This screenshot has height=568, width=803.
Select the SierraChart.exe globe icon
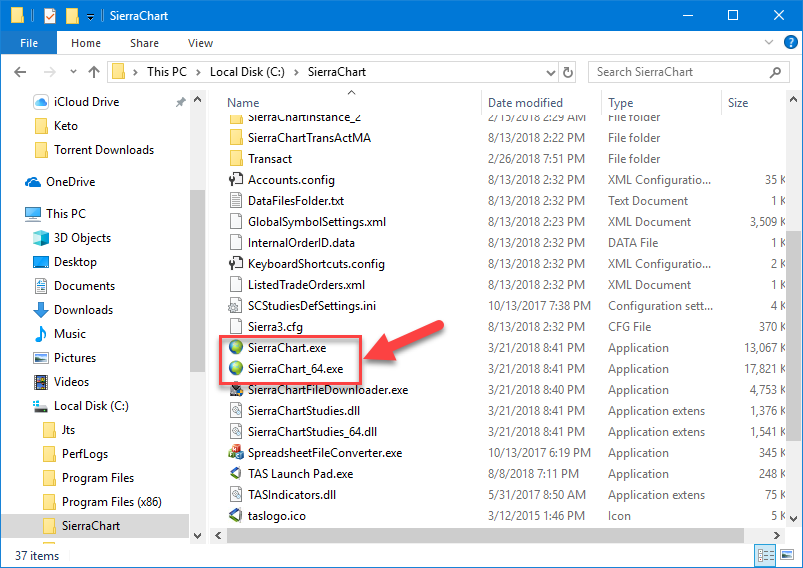236,348
